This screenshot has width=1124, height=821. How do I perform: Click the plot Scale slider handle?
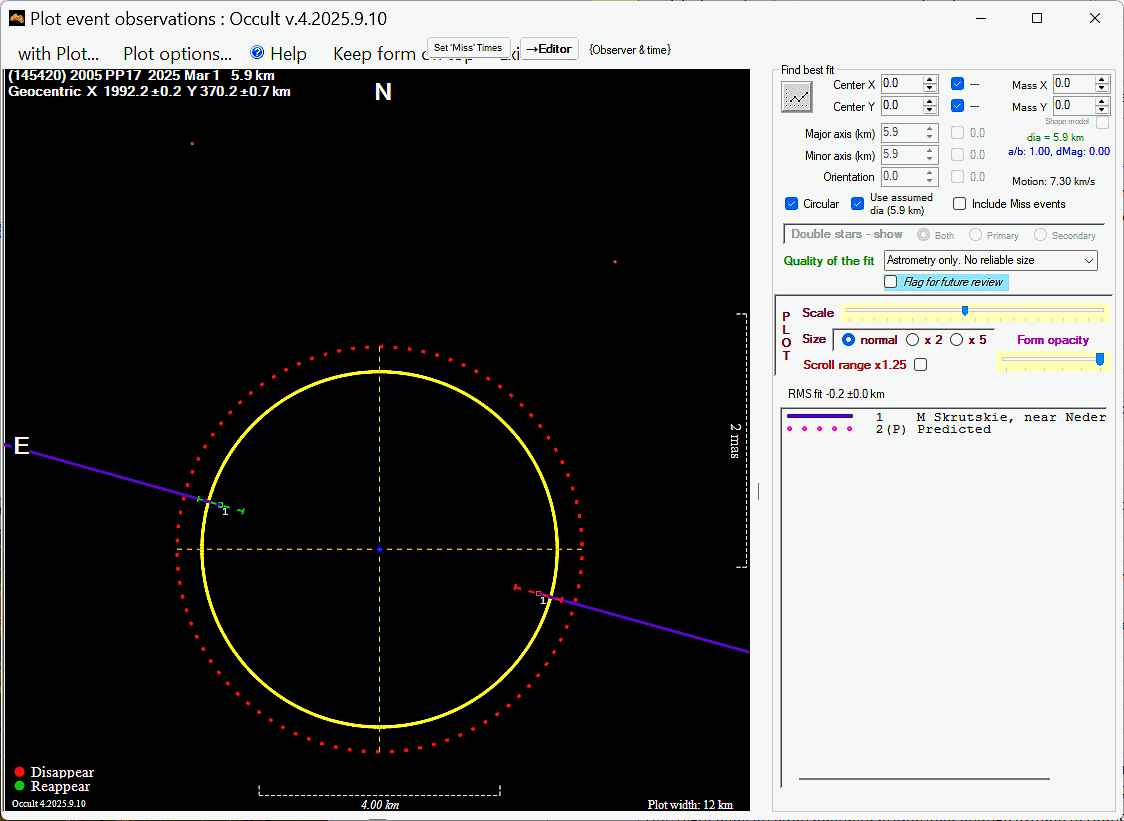pos(964,311)
